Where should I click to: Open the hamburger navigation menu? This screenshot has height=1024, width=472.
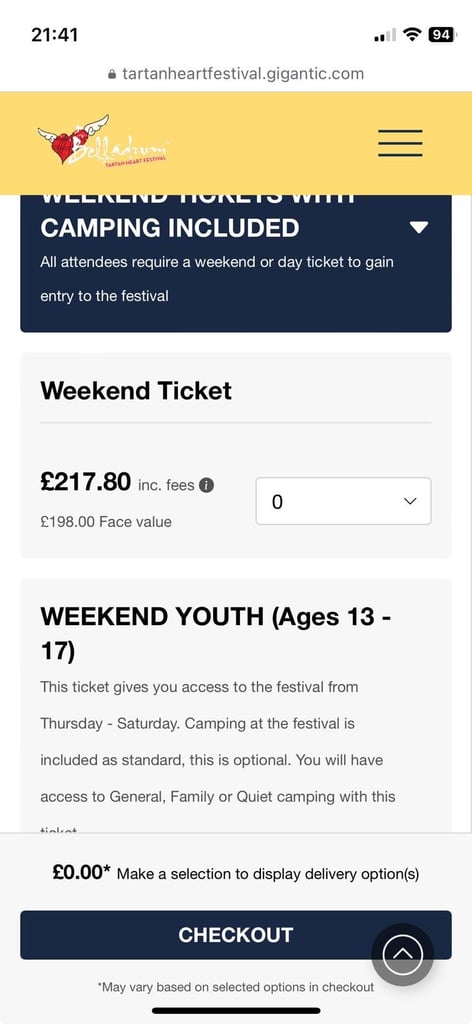coord(400,143)
